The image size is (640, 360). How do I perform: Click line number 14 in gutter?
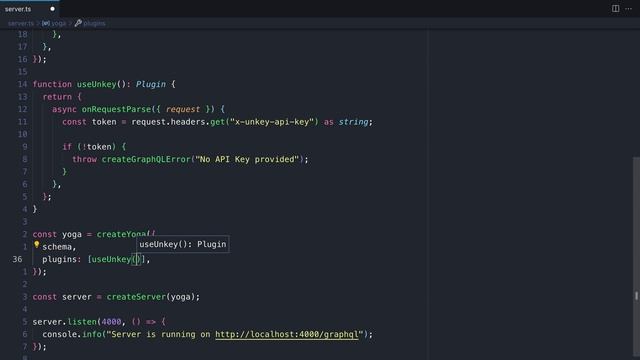pyautogui.click(x=22, y=84)
